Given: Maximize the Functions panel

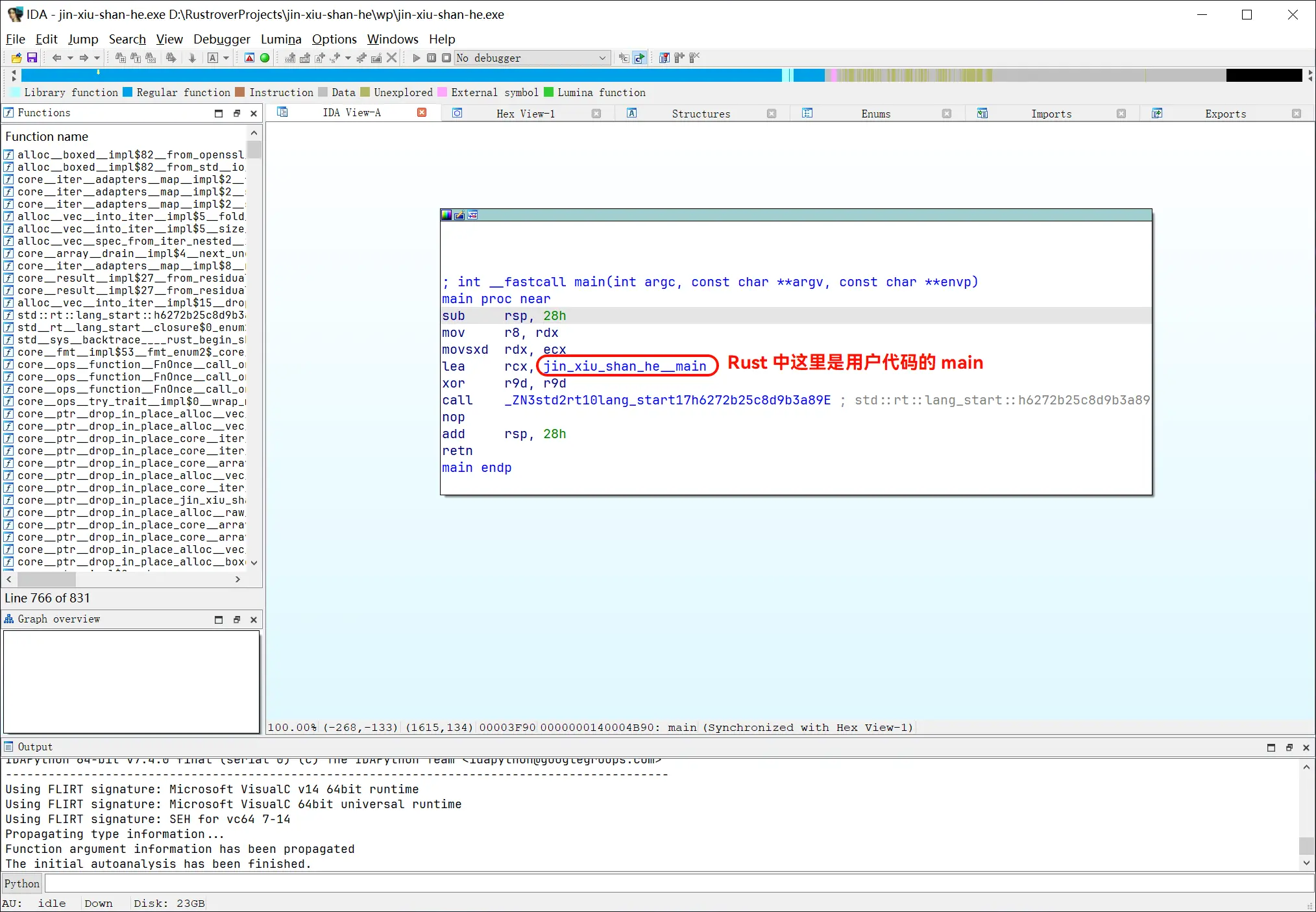Looking at the screenshot, I should coord(219,113).
